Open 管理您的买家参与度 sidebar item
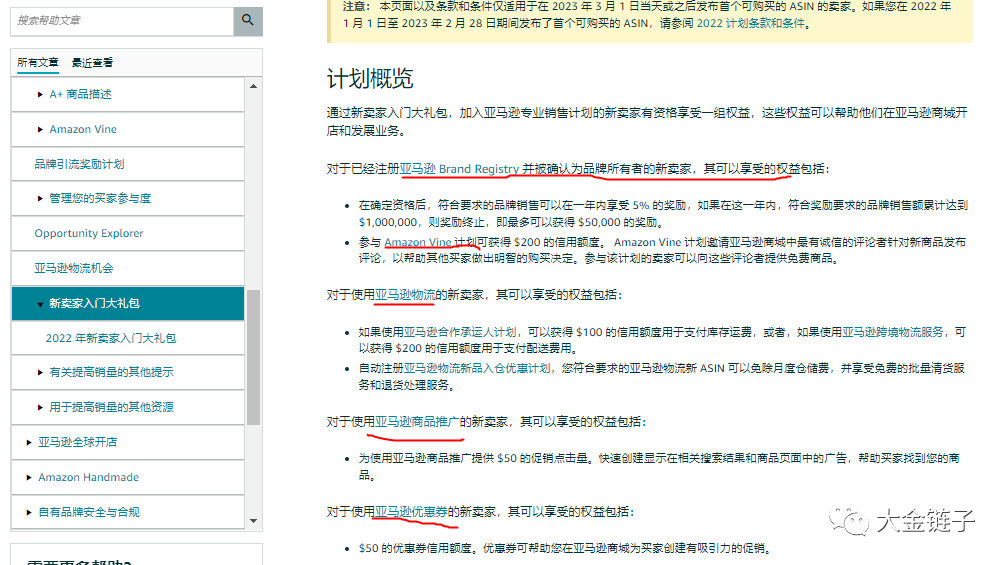Viewport: 1008px width, 565px height. click(x=100, y=199)
